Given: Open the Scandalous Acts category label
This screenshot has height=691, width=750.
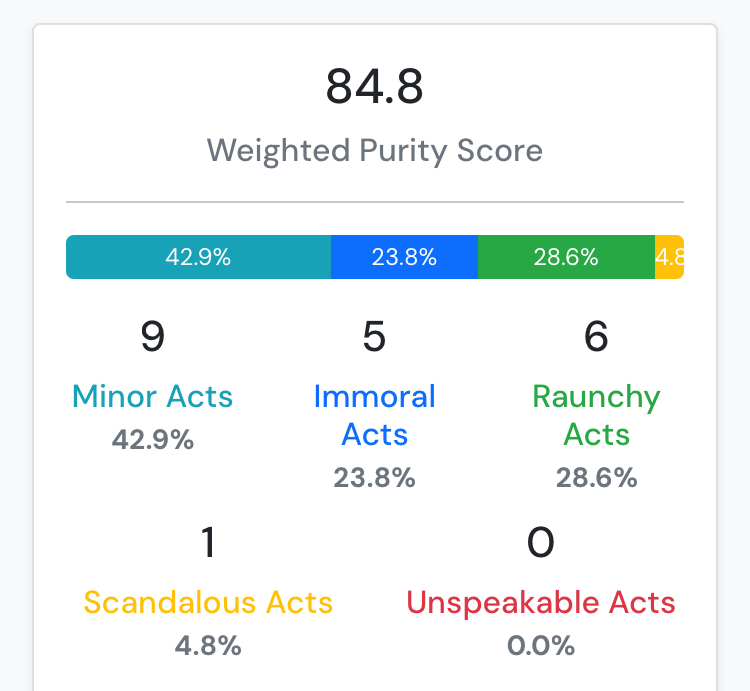Looking at the screenshot, I should click(208, 602).
